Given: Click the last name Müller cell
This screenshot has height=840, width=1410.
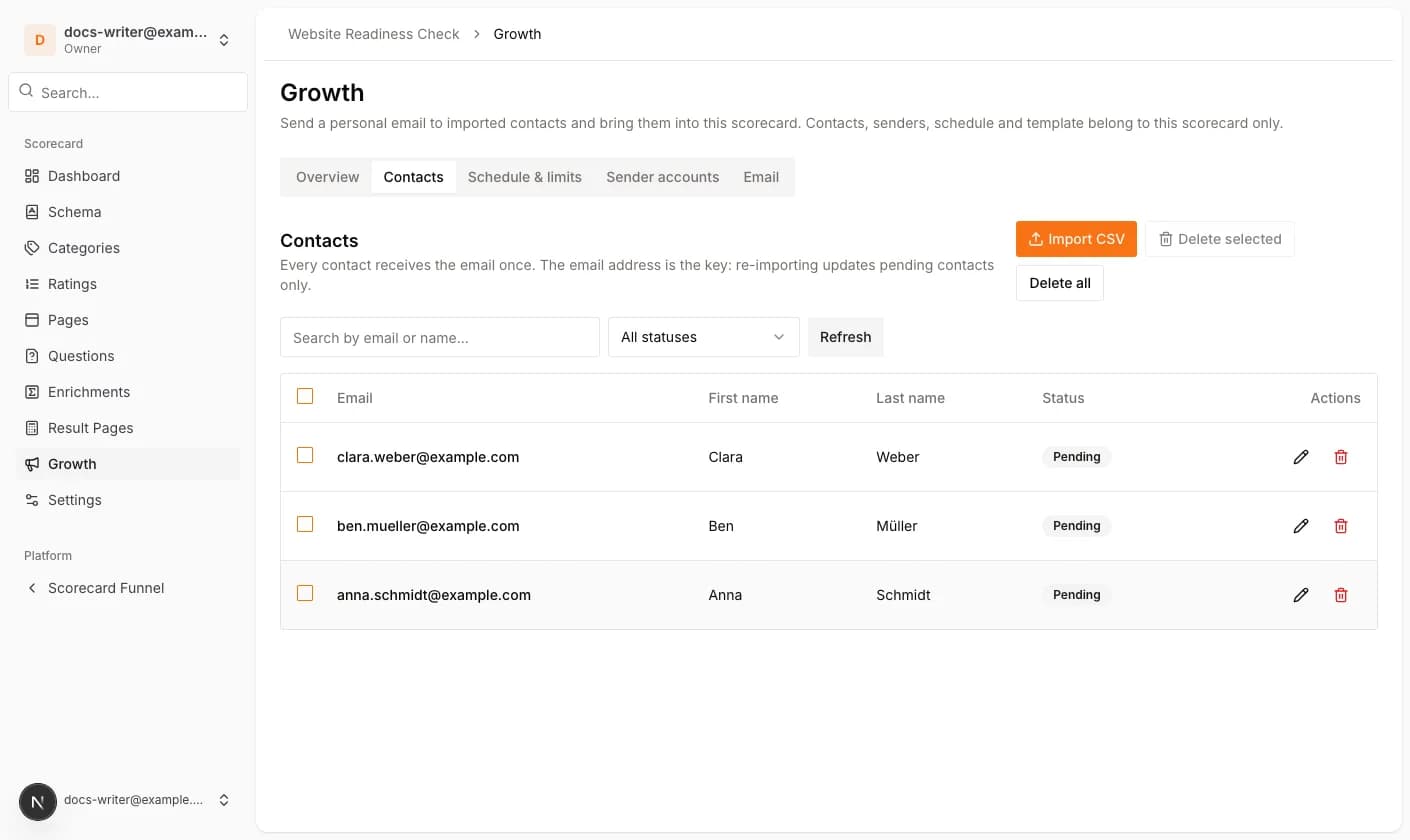Looking at the screenshot, I should coord(897,526).
